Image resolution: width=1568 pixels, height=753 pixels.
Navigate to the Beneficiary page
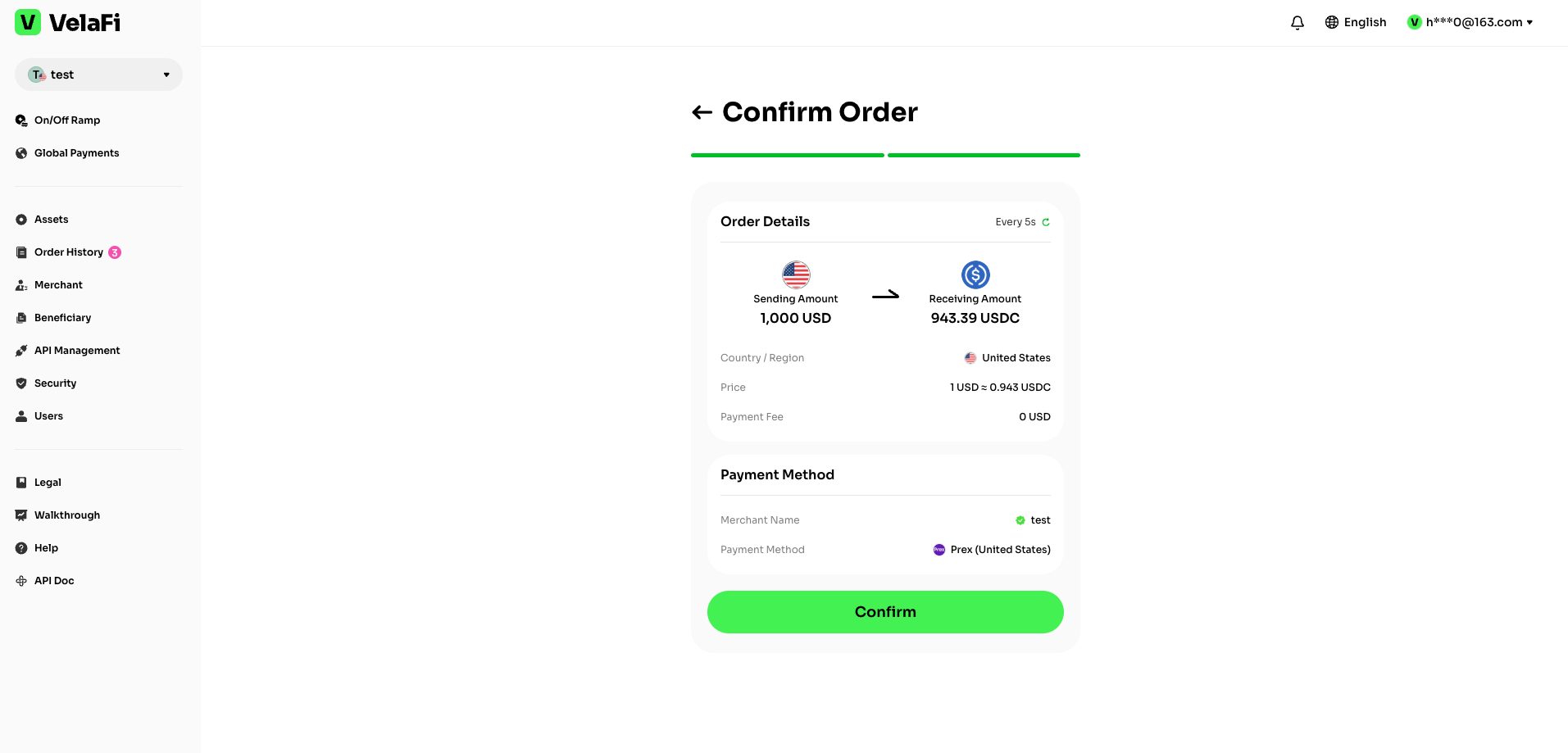point(53,318)
